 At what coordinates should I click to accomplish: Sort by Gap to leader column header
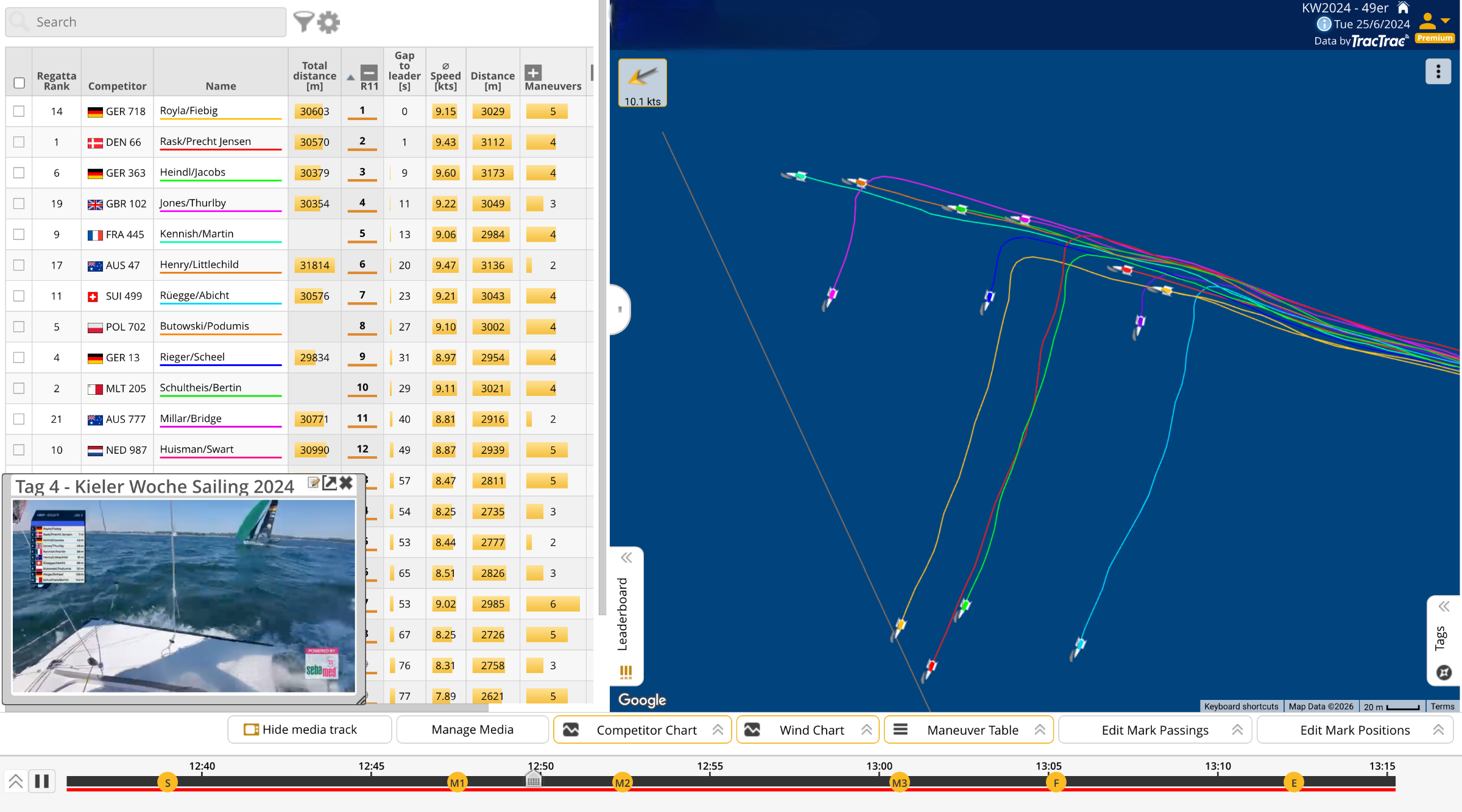(404, 71)
